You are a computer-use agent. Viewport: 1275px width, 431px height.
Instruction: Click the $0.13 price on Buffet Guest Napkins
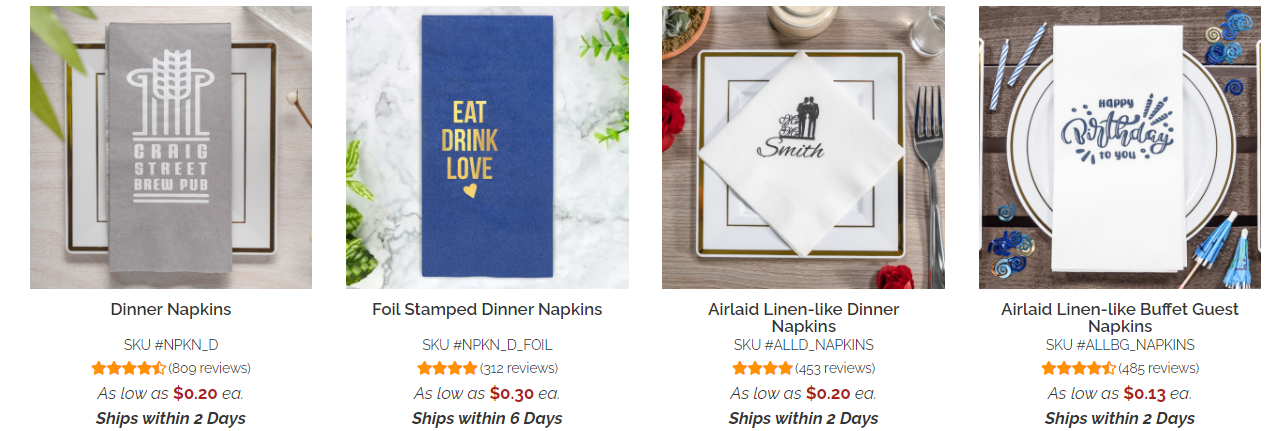(x=1145, y=393)
